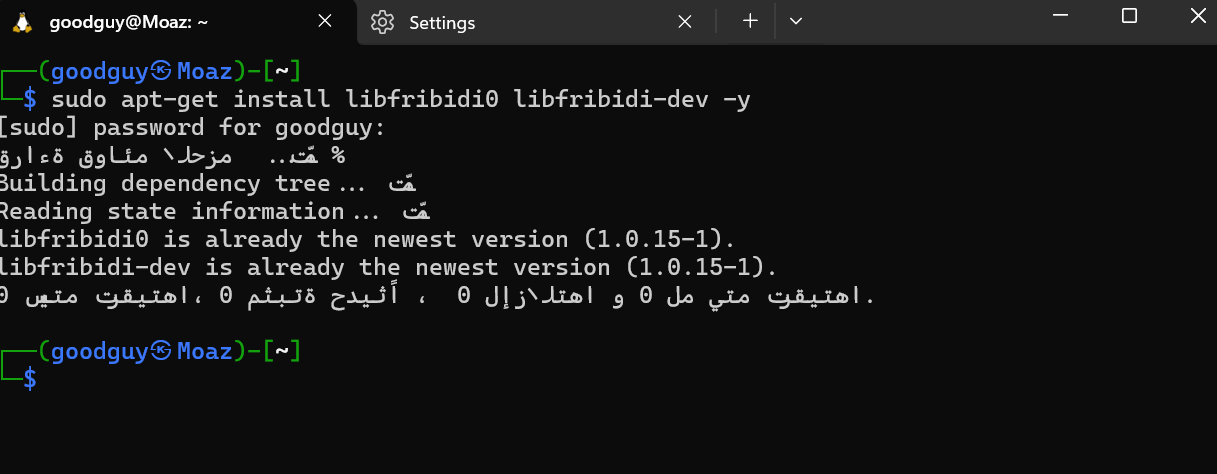This screenshot has height=474, width=1217.
Task: Click the Settings gear icon in tab
Action: pyautogui.click(x=381, y=22)
